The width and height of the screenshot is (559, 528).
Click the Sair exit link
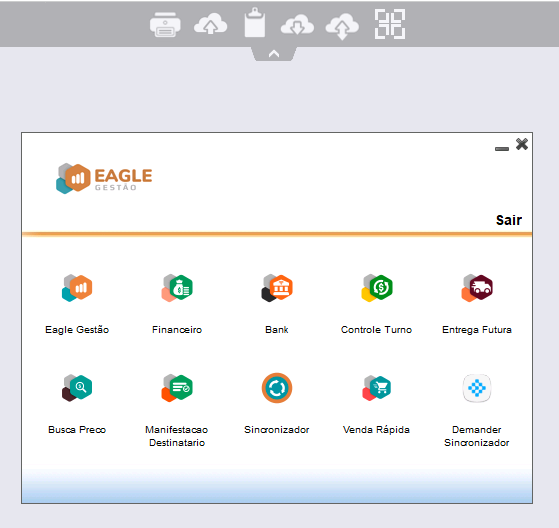[x=509, y=220]
